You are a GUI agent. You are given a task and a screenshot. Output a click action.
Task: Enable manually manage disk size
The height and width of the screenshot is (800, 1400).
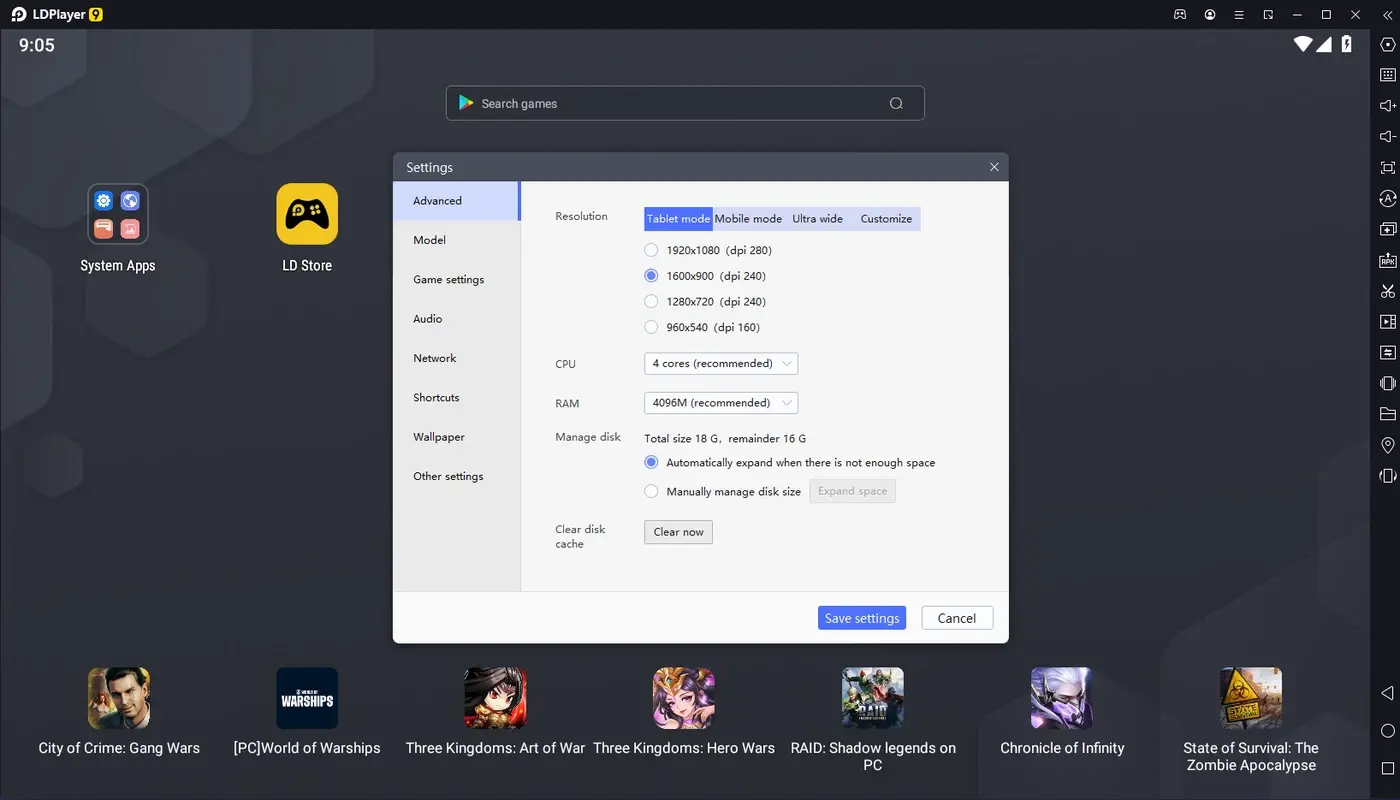(651, 491)
